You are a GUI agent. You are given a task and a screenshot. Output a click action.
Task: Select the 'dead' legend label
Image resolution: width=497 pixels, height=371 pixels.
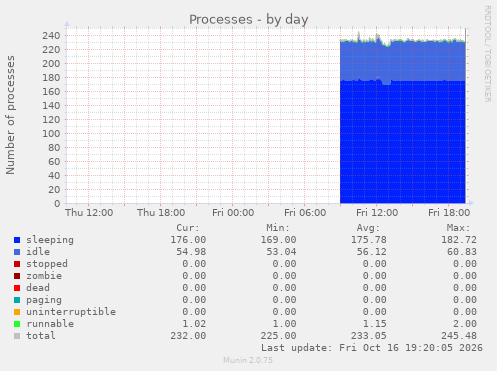(38, 288)
